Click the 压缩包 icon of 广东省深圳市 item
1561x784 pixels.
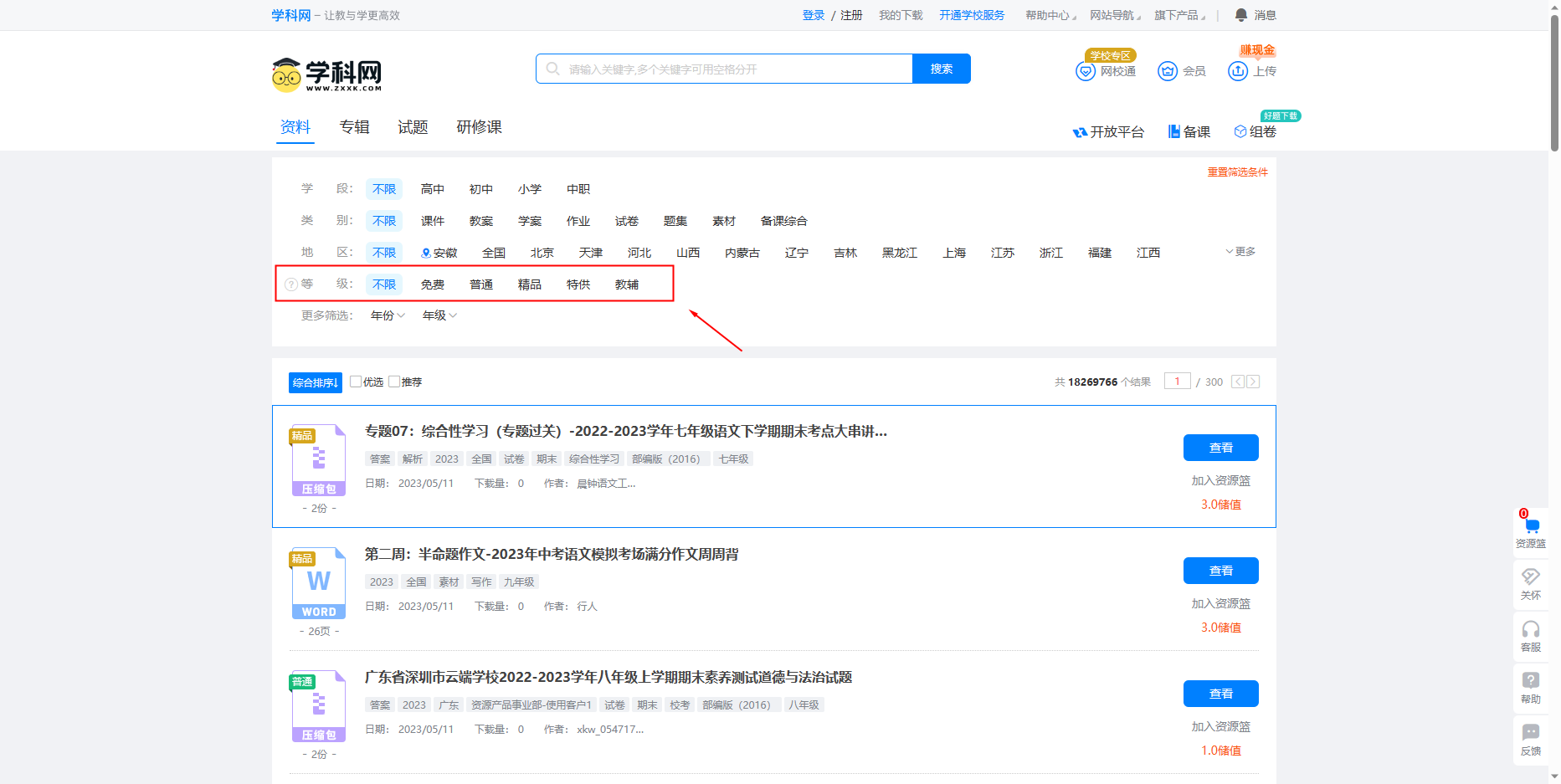point(318,706)
